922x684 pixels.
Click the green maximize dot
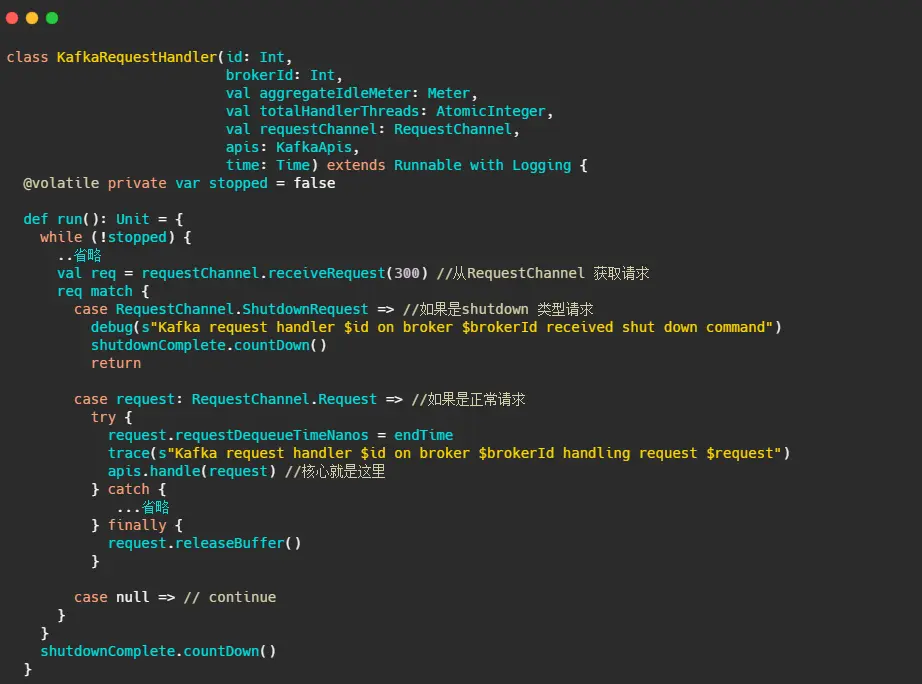(52, 18)
